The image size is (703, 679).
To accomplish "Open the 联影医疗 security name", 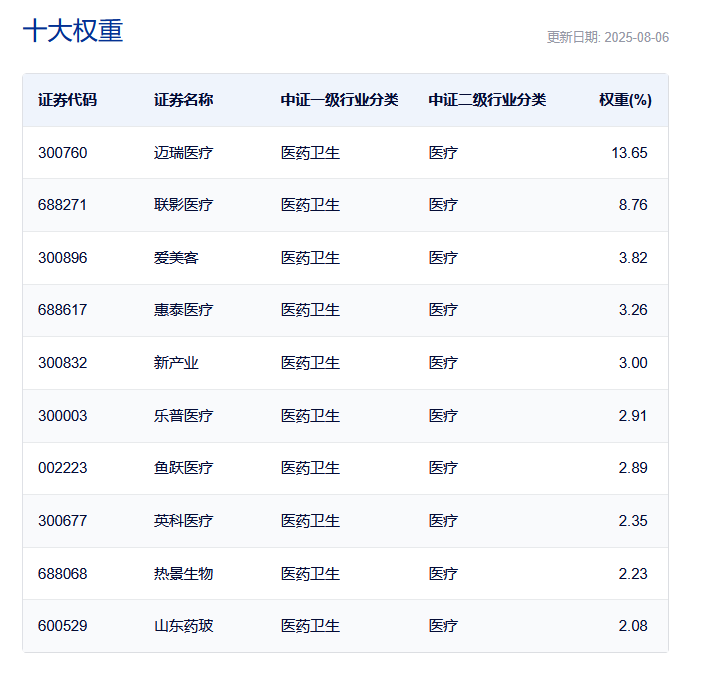I will click(183, 205).
